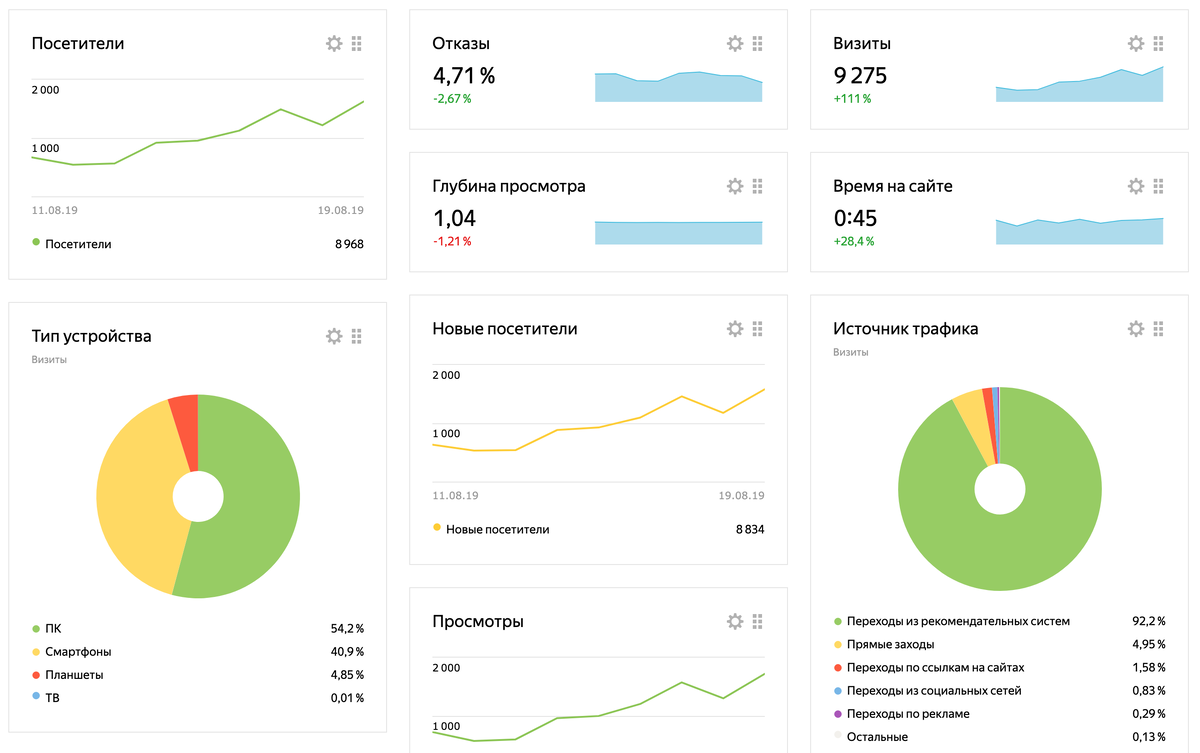This screenshot has height=753, width=1200.
Task: Open settings gear of Глубина просмотра widget
Action: pyautogui.click(x=735, y=186)
